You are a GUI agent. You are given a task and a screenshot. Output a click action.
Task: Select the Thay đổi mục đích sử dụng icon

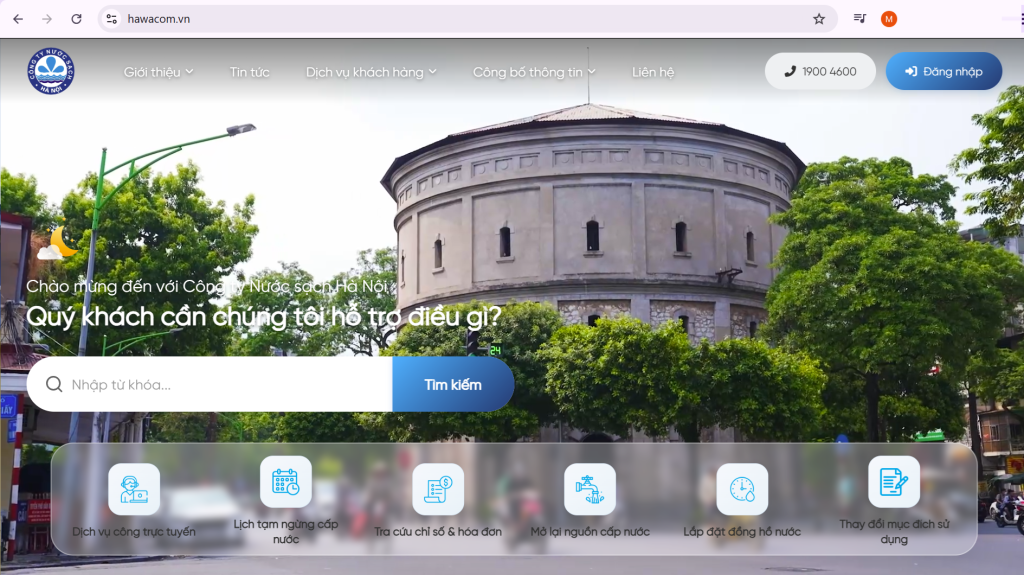[x=894, y=482]
